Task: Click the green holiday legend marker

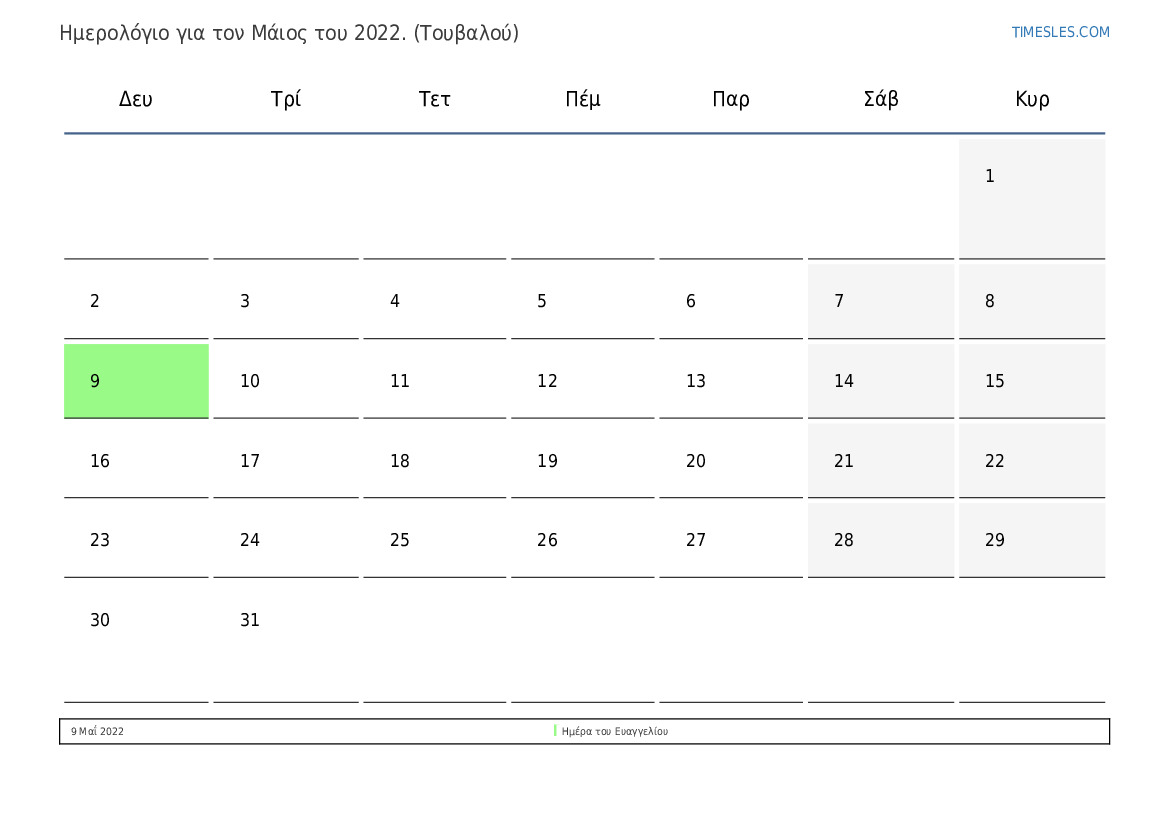Action: point(555,731)
